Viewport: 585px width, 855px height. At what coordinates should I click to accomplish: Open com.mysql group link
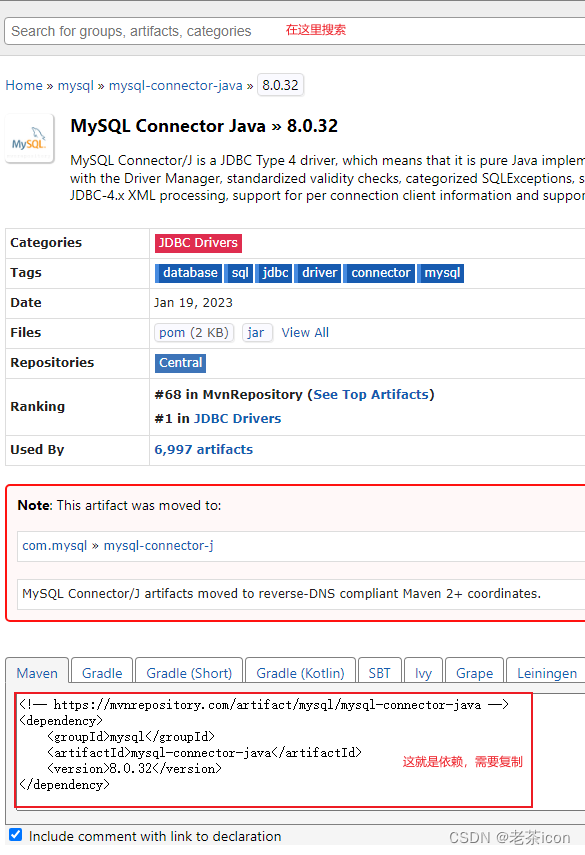[x=55, y=545]
